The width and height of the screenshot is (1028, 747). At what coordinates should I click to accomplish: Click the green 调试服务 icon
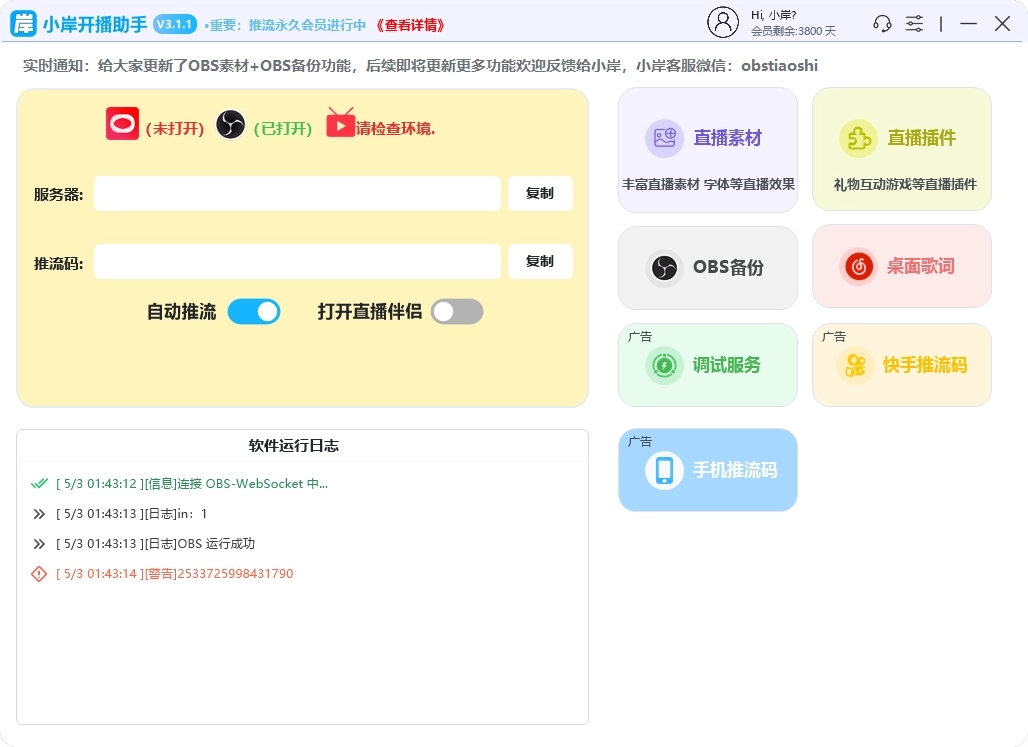[x=664, y=365]
